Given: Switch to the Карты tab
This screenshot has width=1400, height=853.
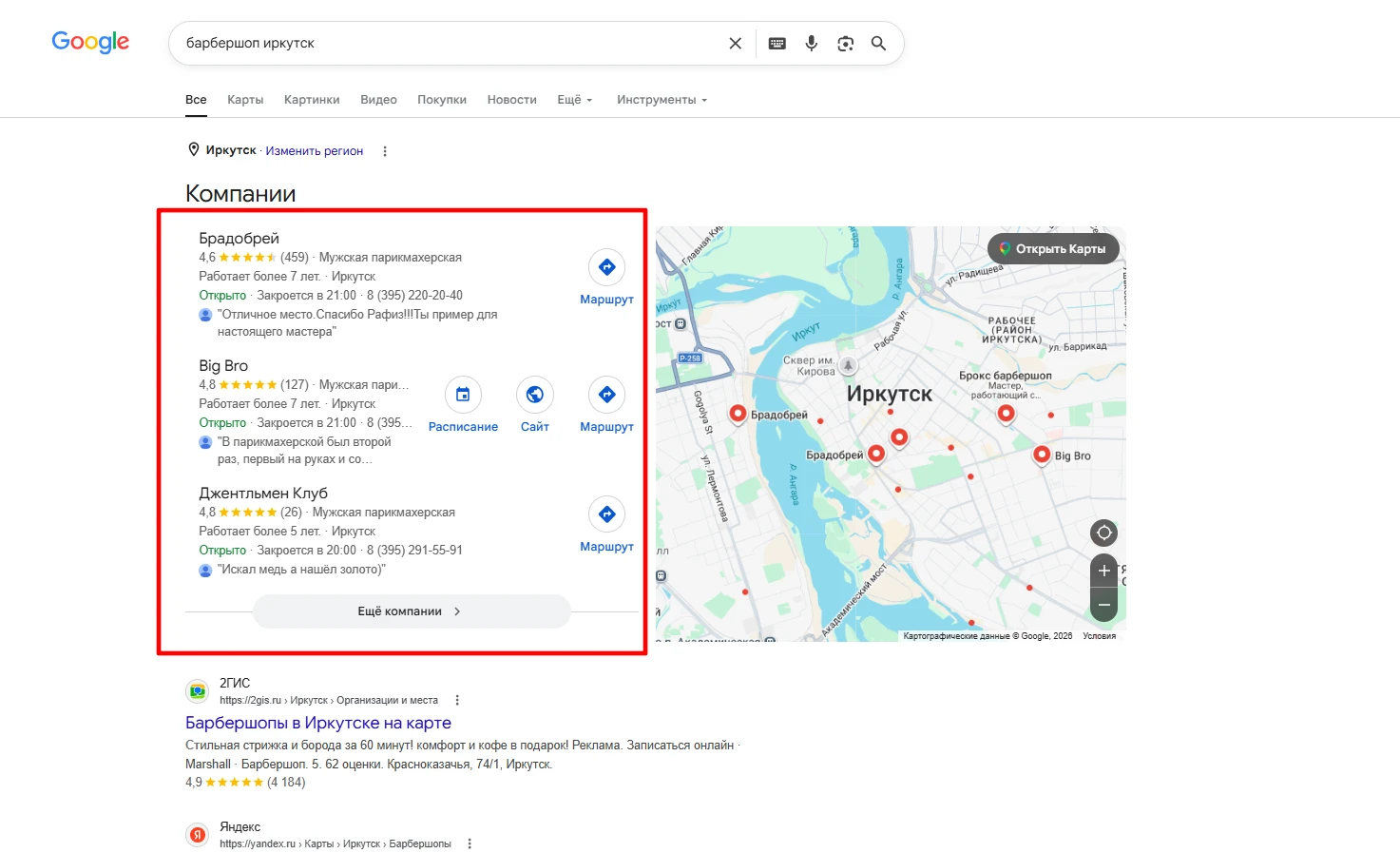Looking at the screenshot, I should click(245, 100).
